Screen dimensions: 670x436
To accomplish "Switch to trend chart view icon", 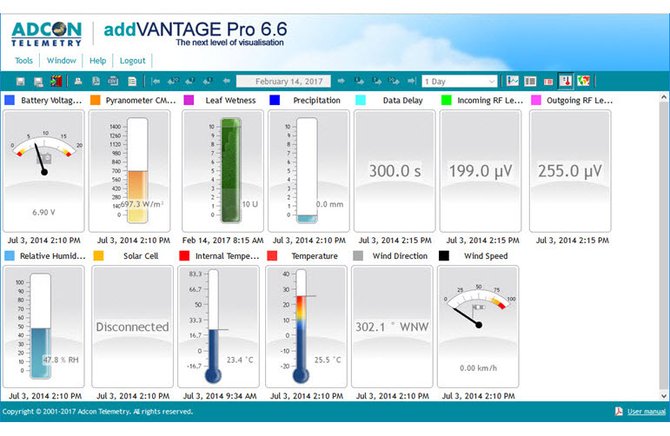I will click(x=512, y=81).
